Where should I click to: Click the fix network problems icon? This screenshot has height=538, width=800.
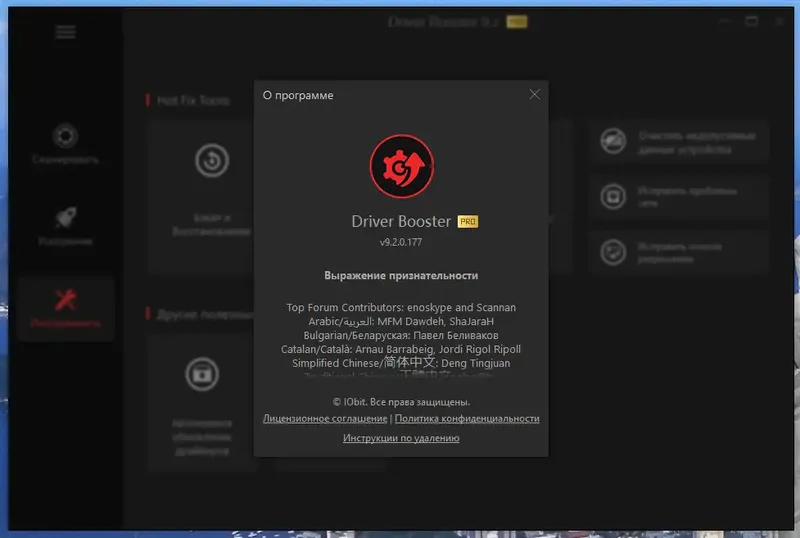coord(613,197)
